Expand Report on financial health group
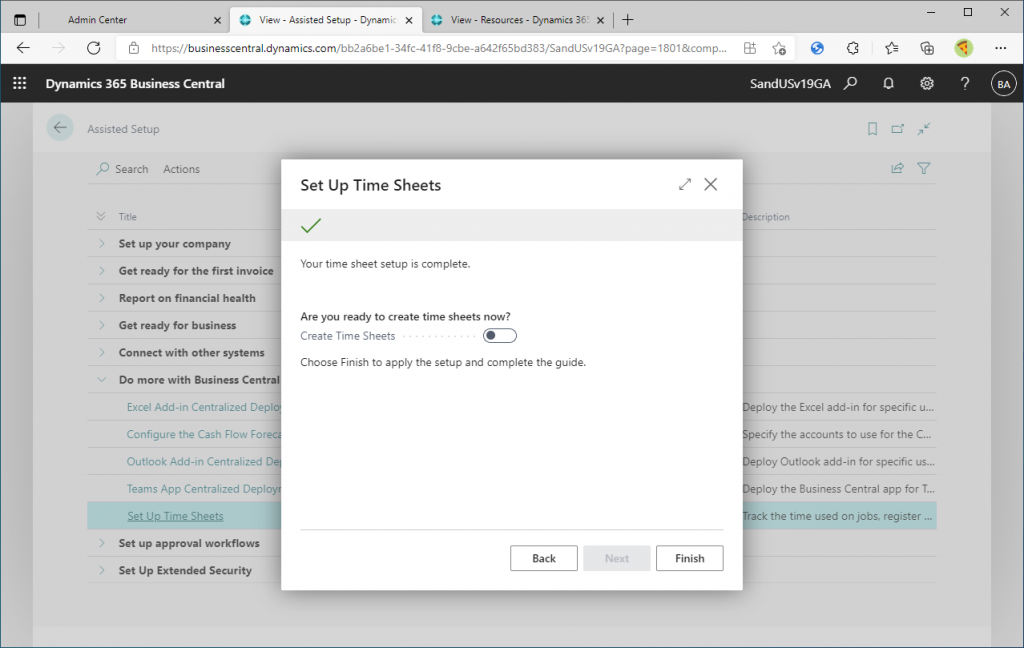The image size is (1024, 648). (x=101, y=298)
